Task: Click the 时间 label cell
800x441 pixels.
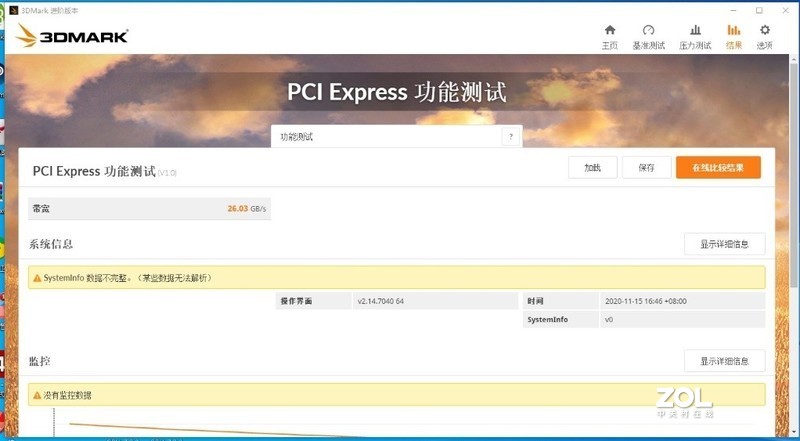Action: pyautogui.click(x=561, y=301)
